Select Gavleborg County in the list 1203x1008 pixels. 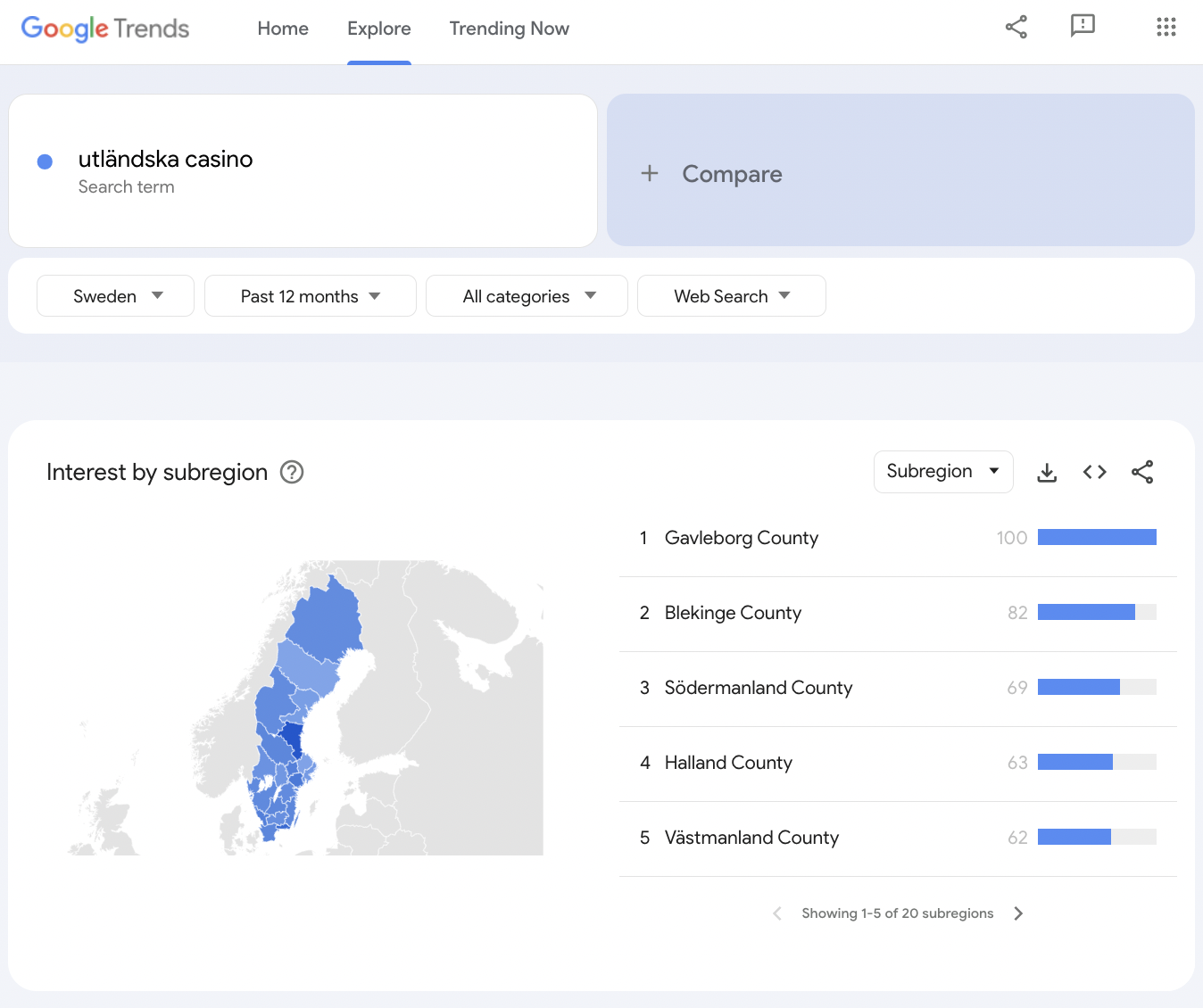point(741,538)
